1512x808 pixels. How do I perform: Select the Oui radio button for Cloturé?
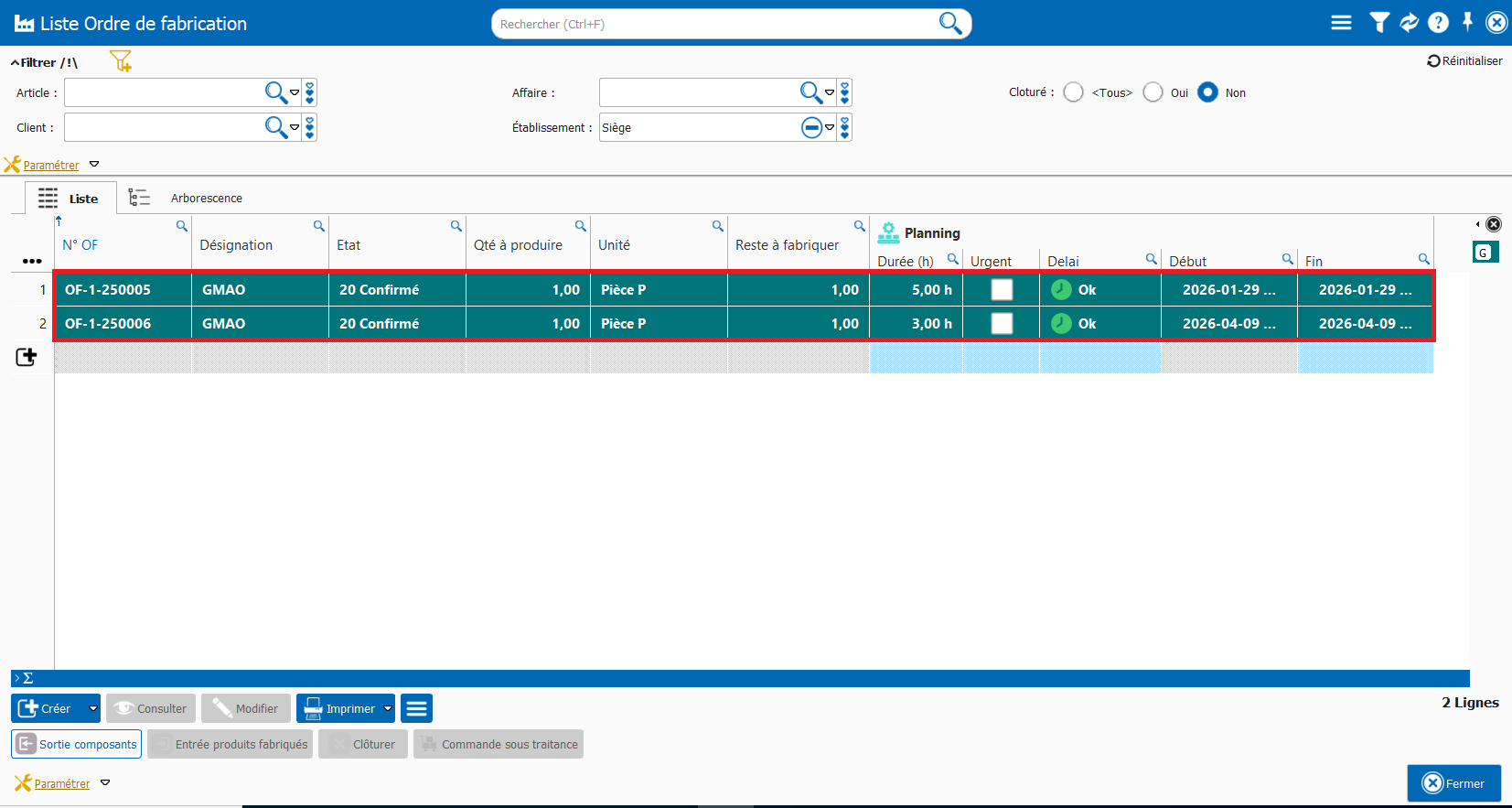[1153, 92]
